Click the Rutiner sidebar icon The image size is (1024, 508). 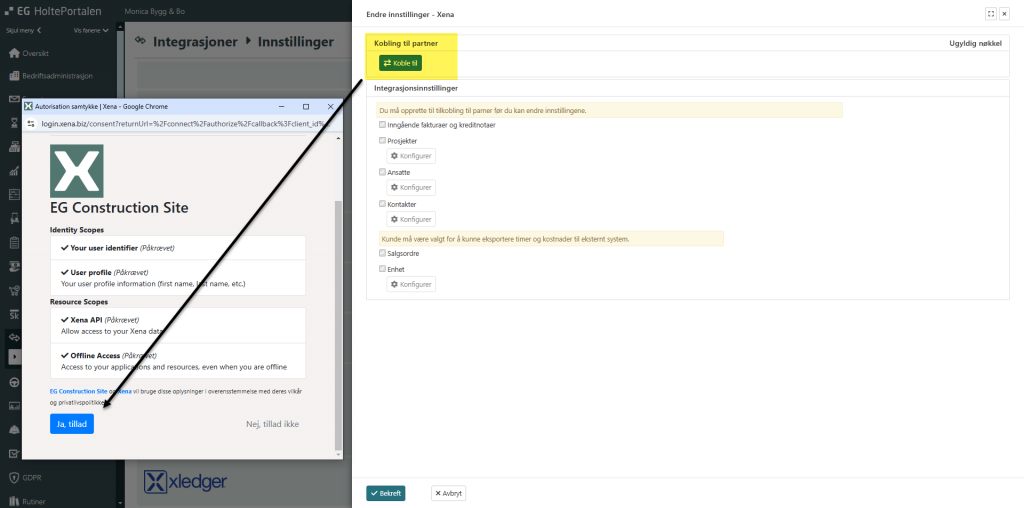click(14, 499)
